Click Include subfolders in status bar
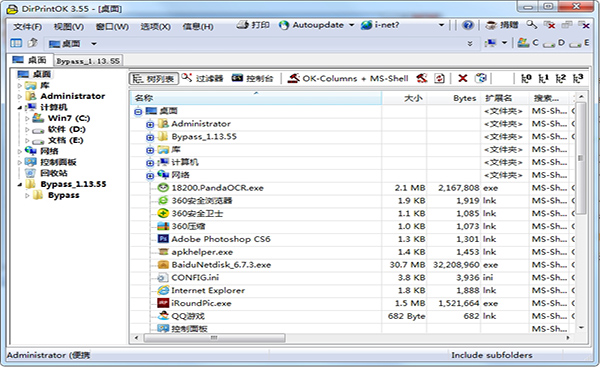600x367 pixels. coord(492,355)
